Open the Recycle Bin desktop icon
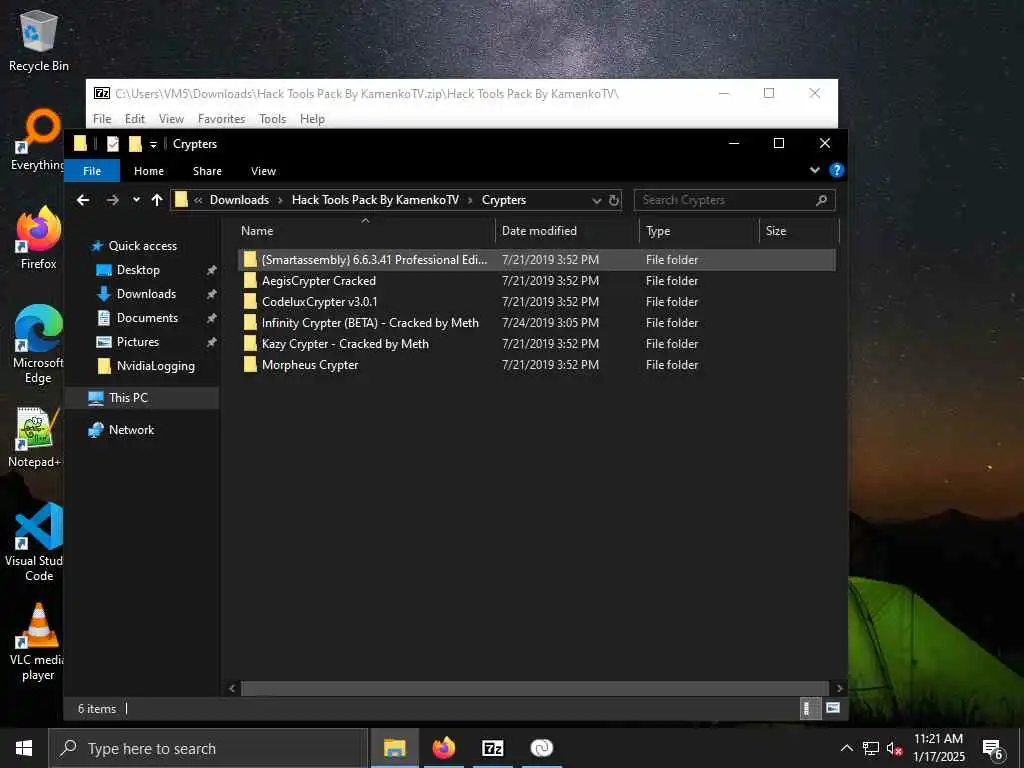 39,40
